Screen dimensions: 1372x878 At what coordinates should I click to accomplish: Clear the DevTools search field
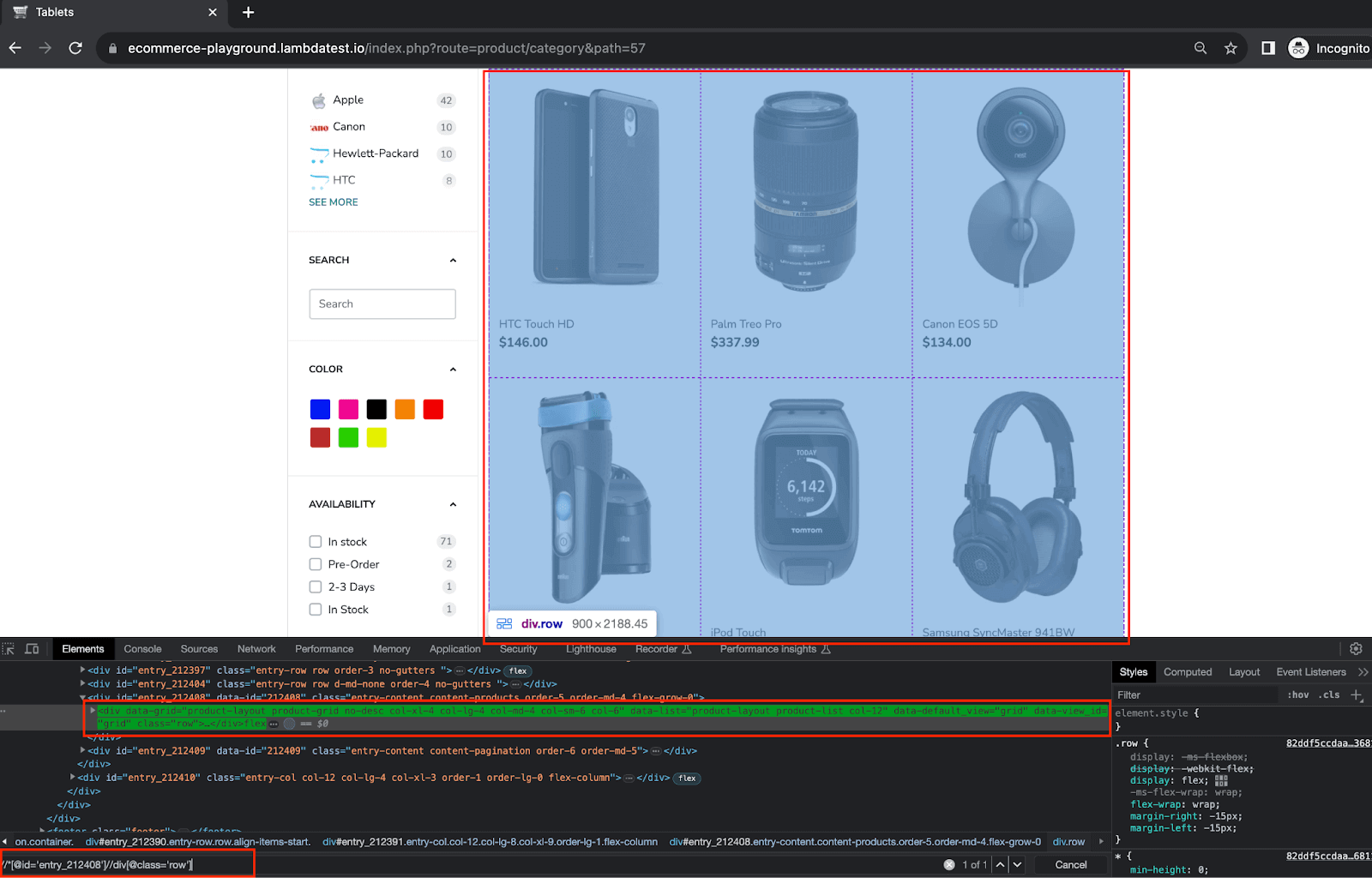click(949, 864)
